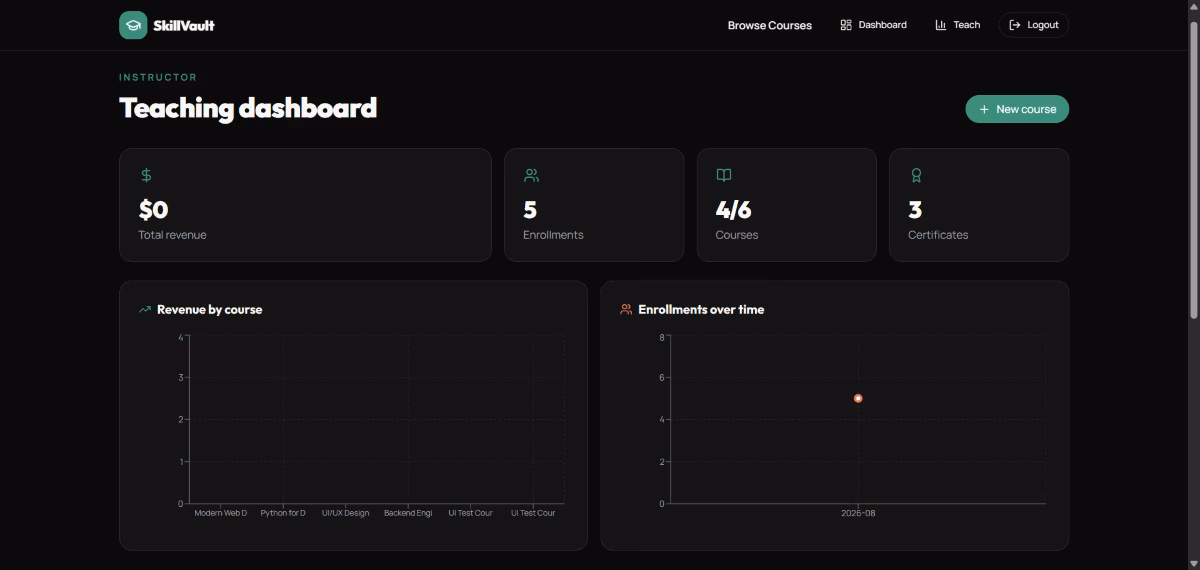Click the UI/UX Design axis label
Viewport: 1200px width, 570px height.
click(x=346, y=513)
